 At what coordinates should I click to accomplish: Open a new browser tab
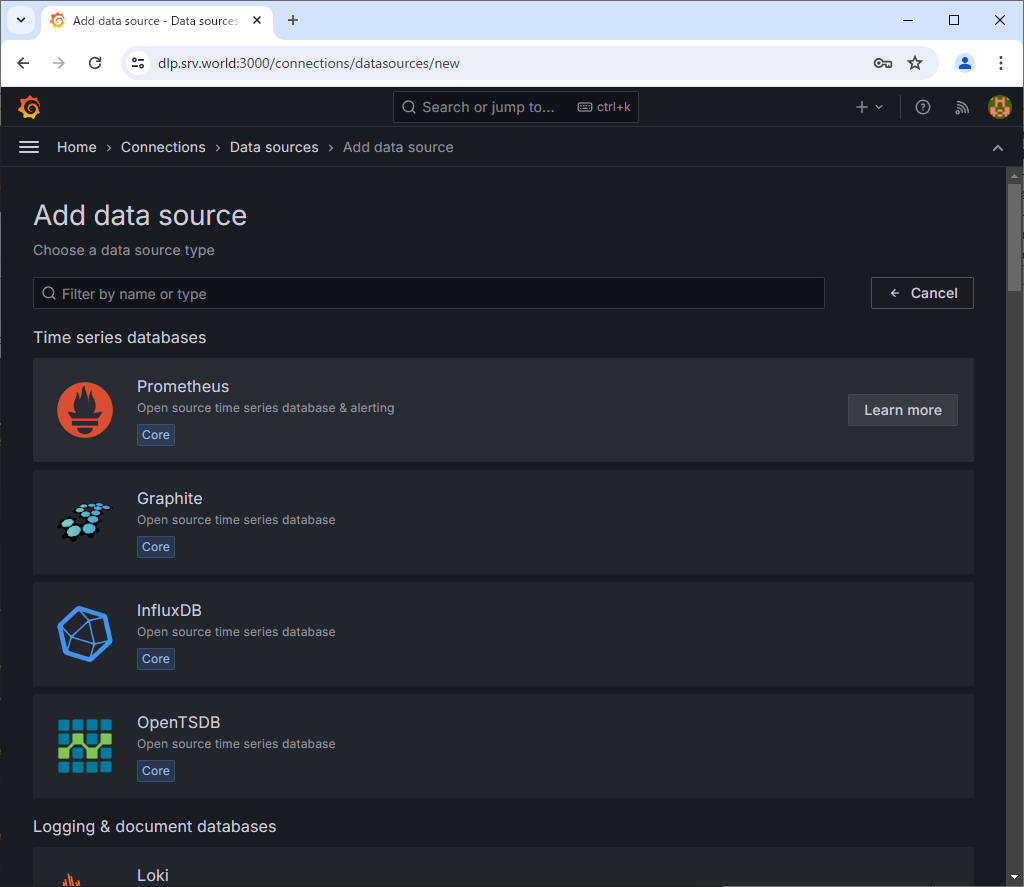293,20
